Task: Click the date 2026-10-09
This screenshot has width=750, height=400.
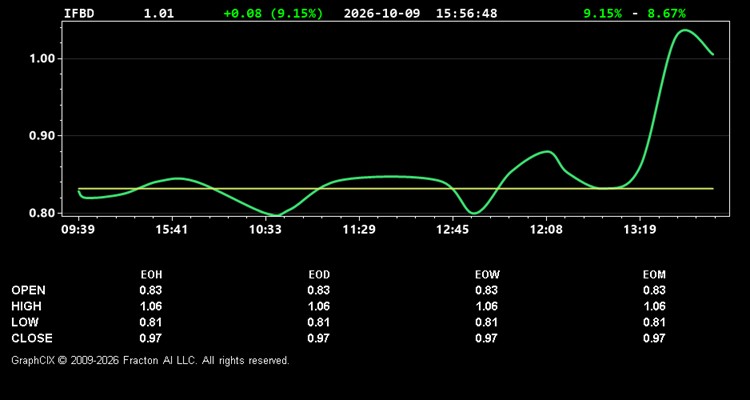Action: coord(382,13)
